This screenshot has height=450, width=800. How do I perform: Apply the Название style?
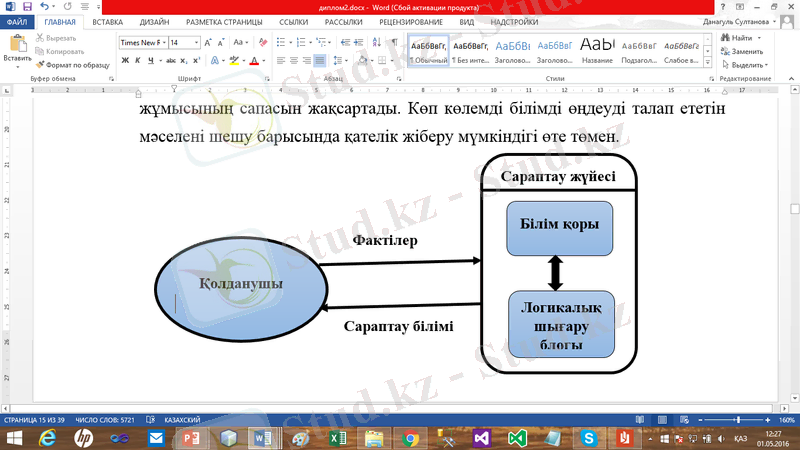[597, 48]
